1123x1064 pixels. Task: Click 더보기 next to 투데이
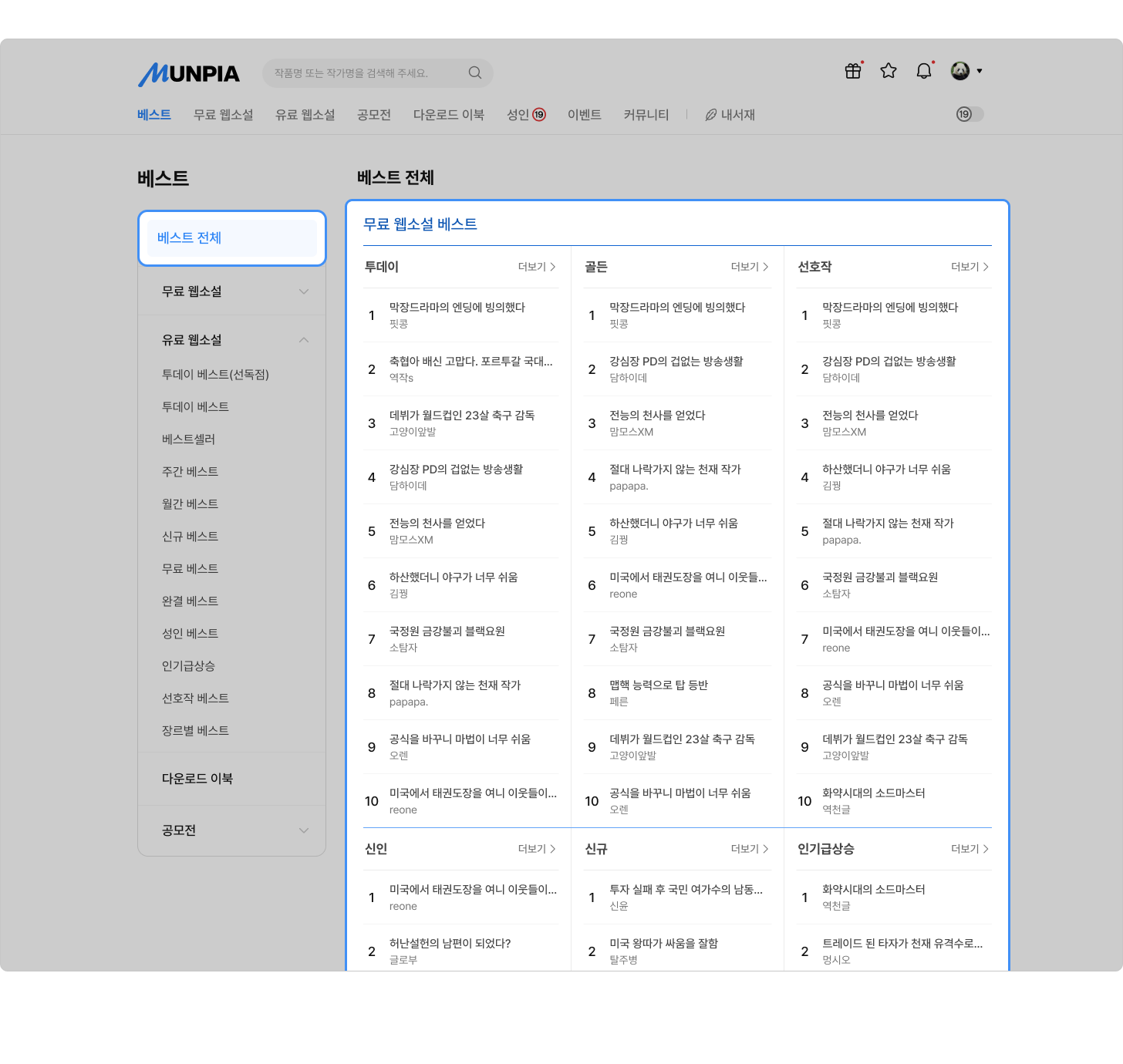[x=537, y=267]
